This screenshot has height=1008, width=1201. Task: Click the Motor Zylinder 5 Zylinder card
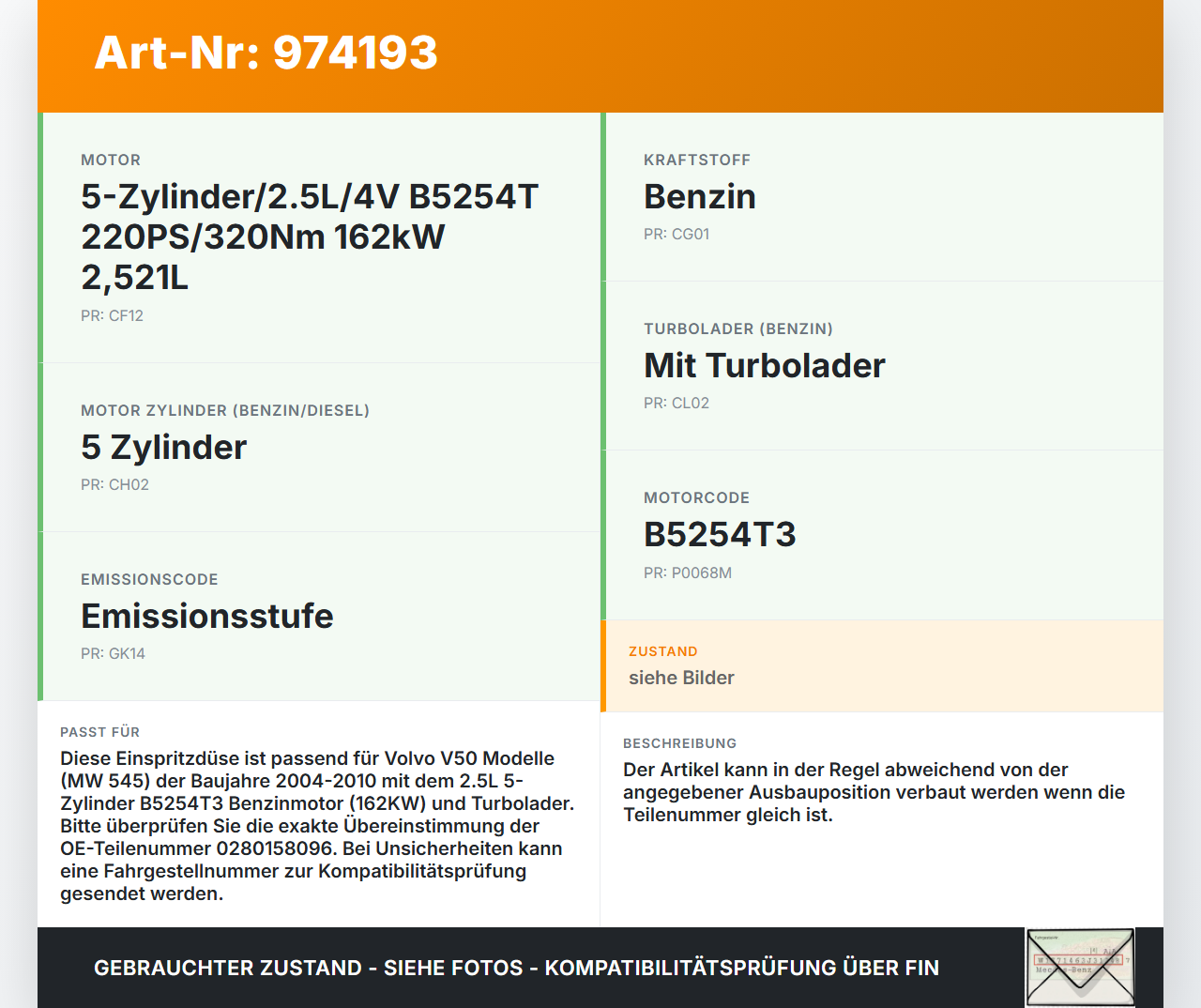tap(319, 447)
